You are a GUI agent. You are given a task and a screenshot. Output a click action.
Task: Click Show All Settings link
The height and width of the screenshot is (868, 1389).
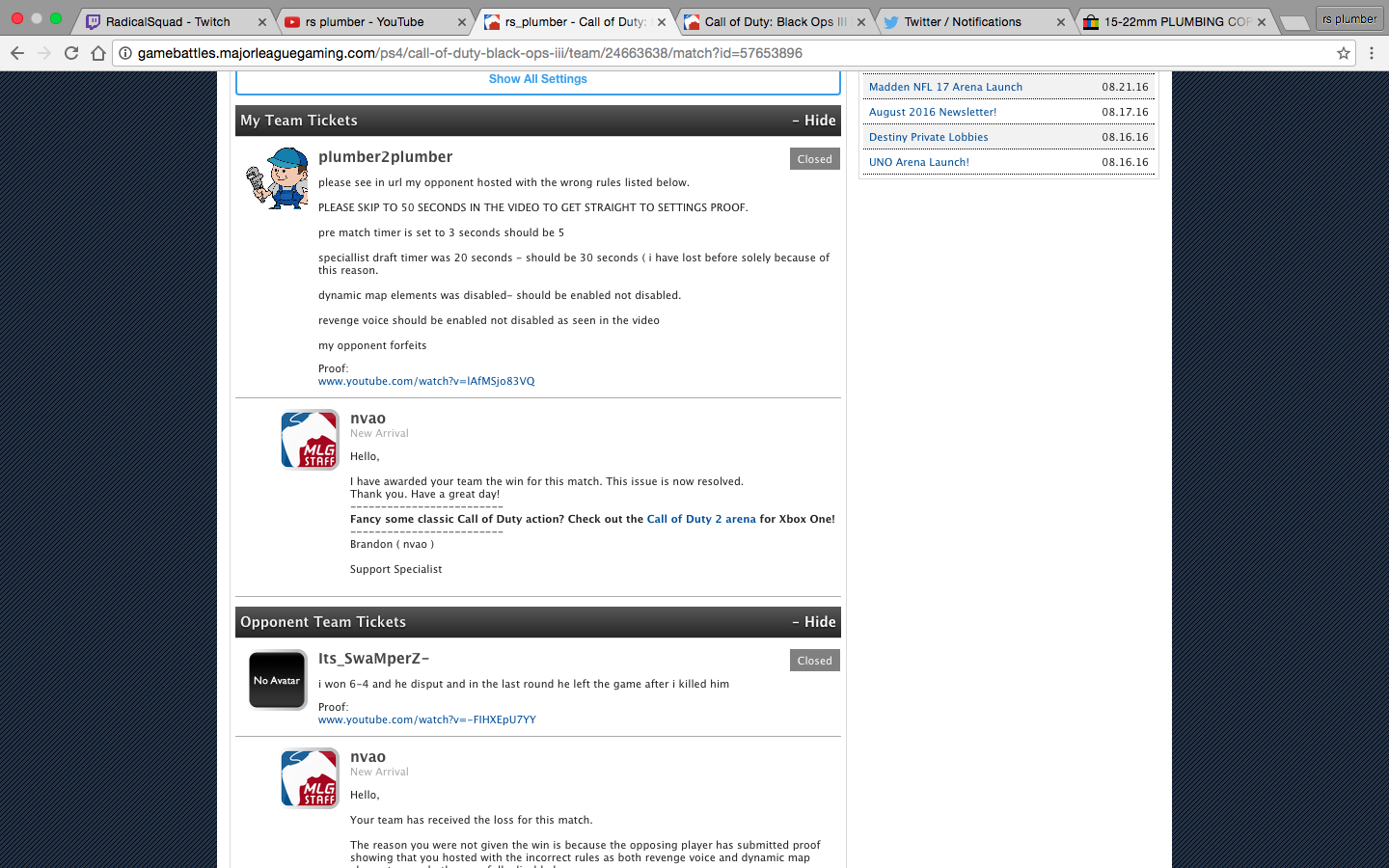(537, 79)
